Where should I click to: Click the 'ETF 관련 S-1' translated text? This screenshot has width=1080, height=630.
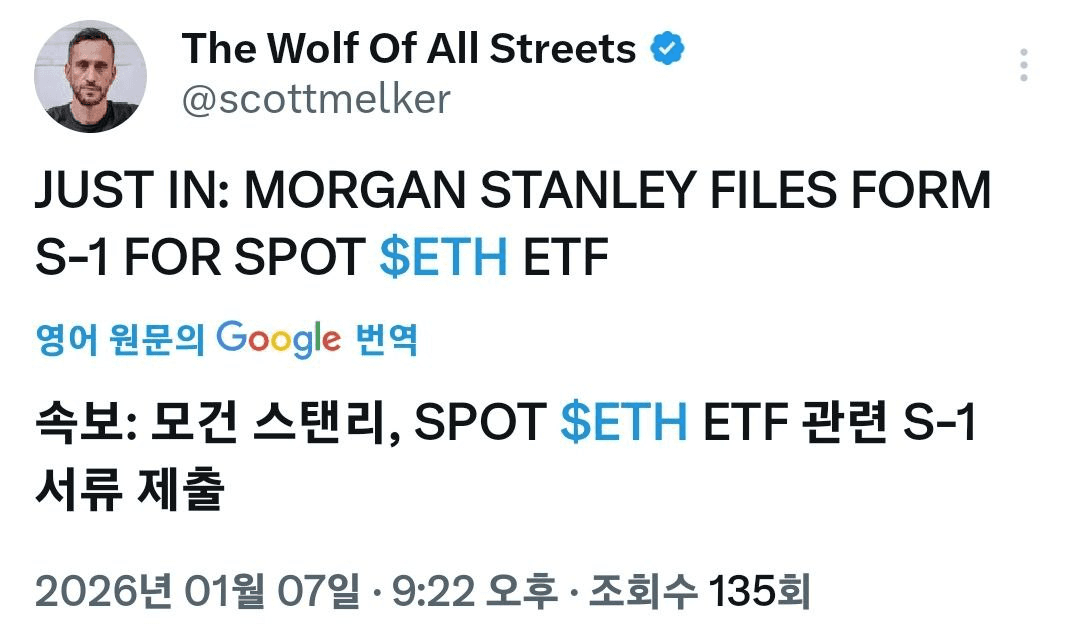pyautogui.click(x=838, y=423)
